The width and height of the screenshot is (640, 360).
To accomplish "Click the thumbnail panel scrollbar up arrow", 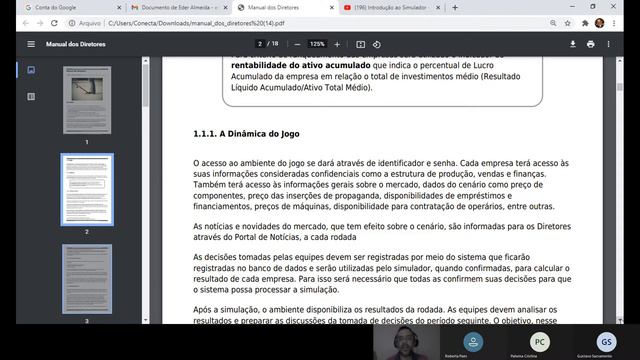I will tap(146, 61).
